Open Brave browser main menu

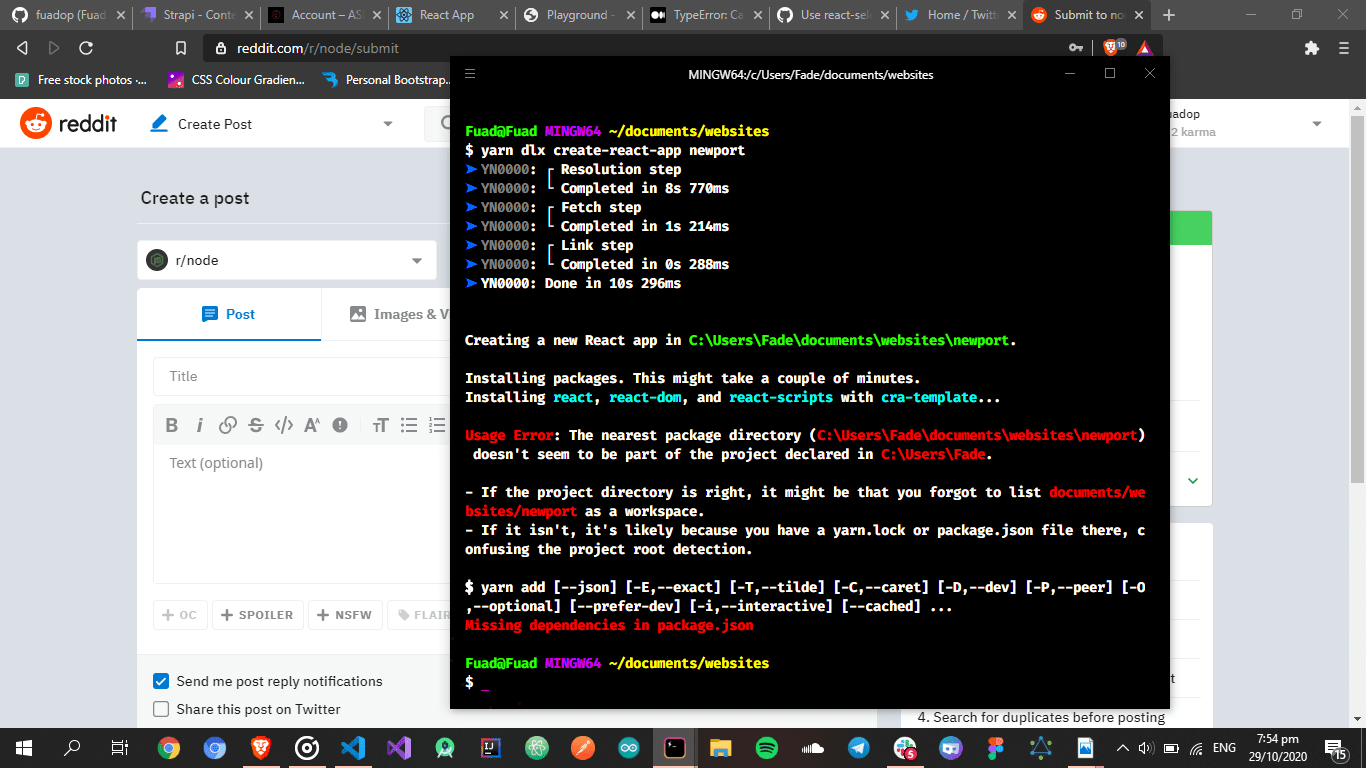(x=1344, y=47)
